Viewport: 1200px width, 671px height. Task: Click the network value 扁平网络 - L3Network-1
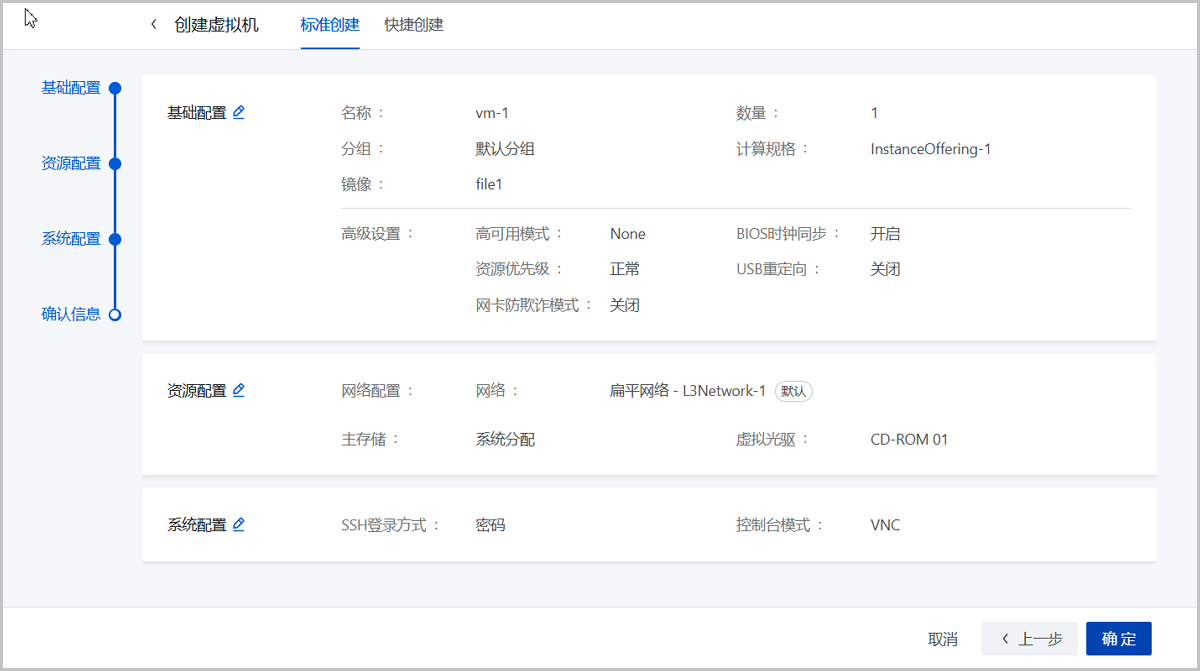pyautogui.click(x=688, y=391)
